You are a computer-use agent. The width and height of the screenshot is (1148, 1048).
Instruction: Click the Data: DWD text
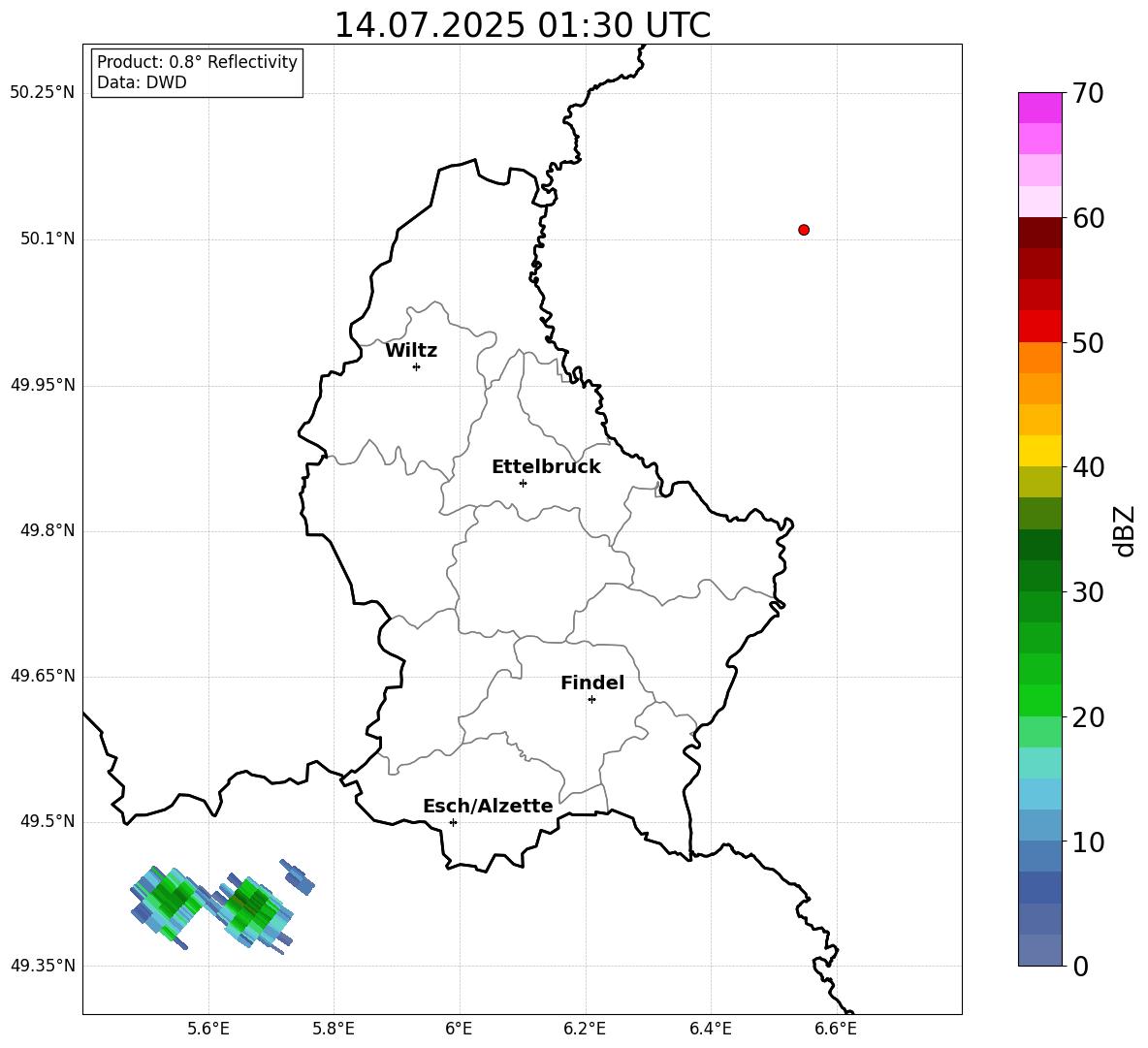[142, 82]
